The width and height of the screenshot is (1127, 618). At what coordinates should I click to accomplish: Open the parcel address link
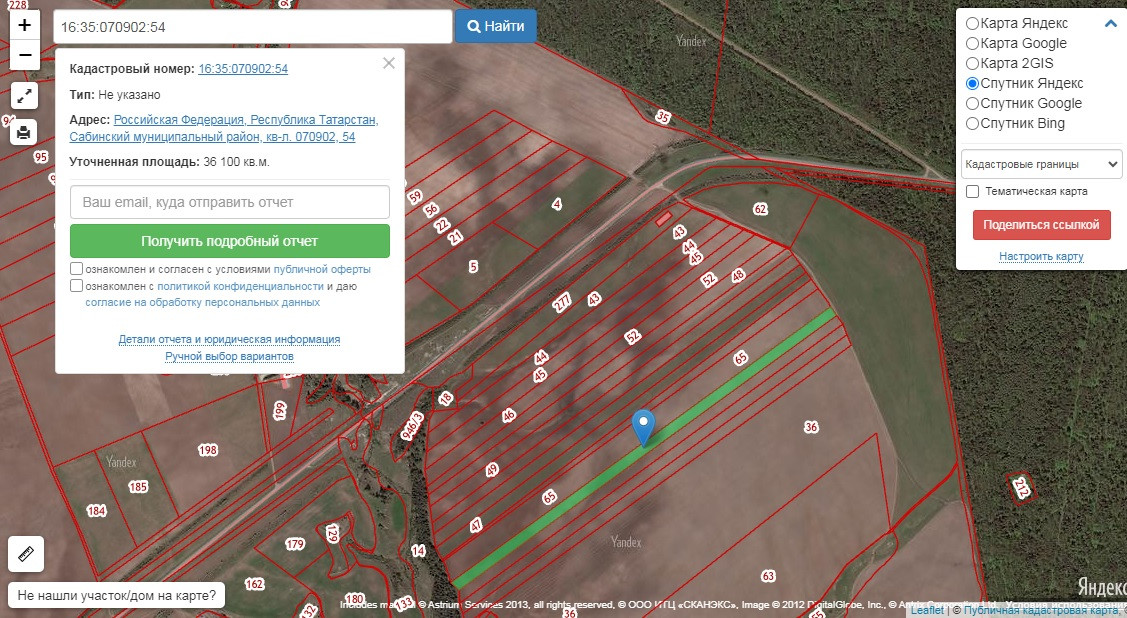(224, 128)
